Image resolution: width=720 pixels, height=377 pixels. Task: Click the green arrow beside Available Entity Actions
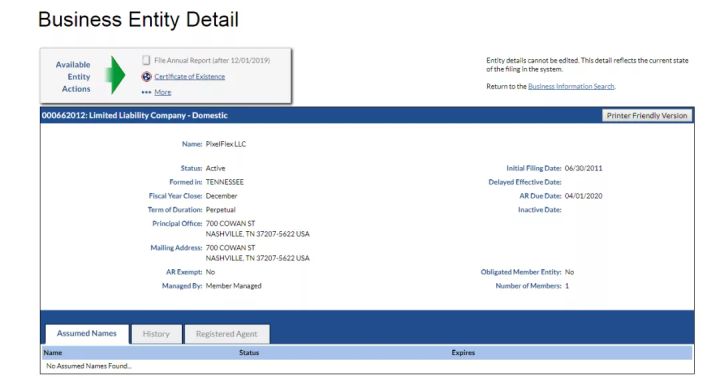point(115,75)
